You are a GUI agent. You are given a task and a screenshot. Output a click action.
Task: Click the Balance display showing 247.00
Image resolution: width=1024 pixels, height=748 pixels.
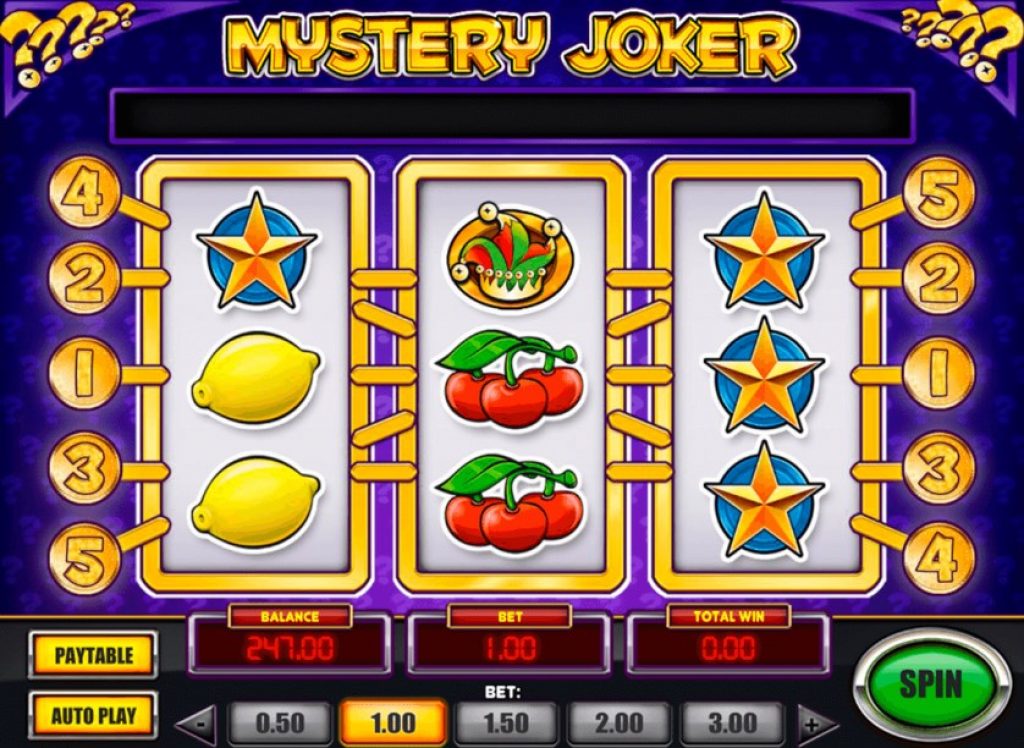pos(290,647)
